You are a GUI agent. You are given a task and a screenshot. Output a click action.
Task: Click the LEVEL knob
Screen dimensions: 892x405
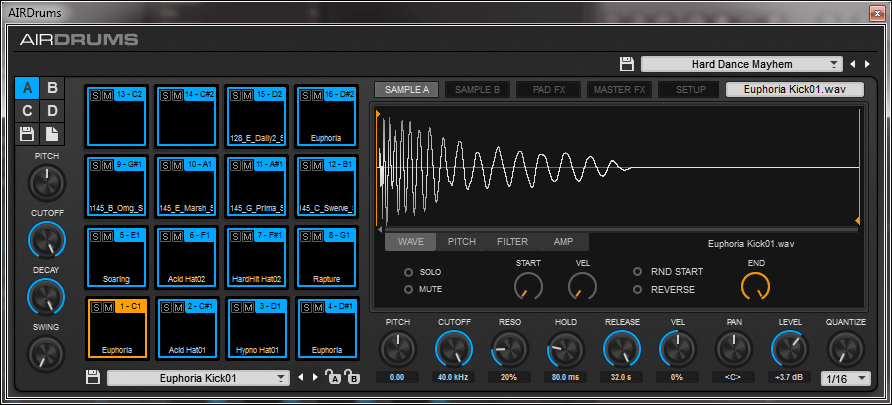[790, 349]
